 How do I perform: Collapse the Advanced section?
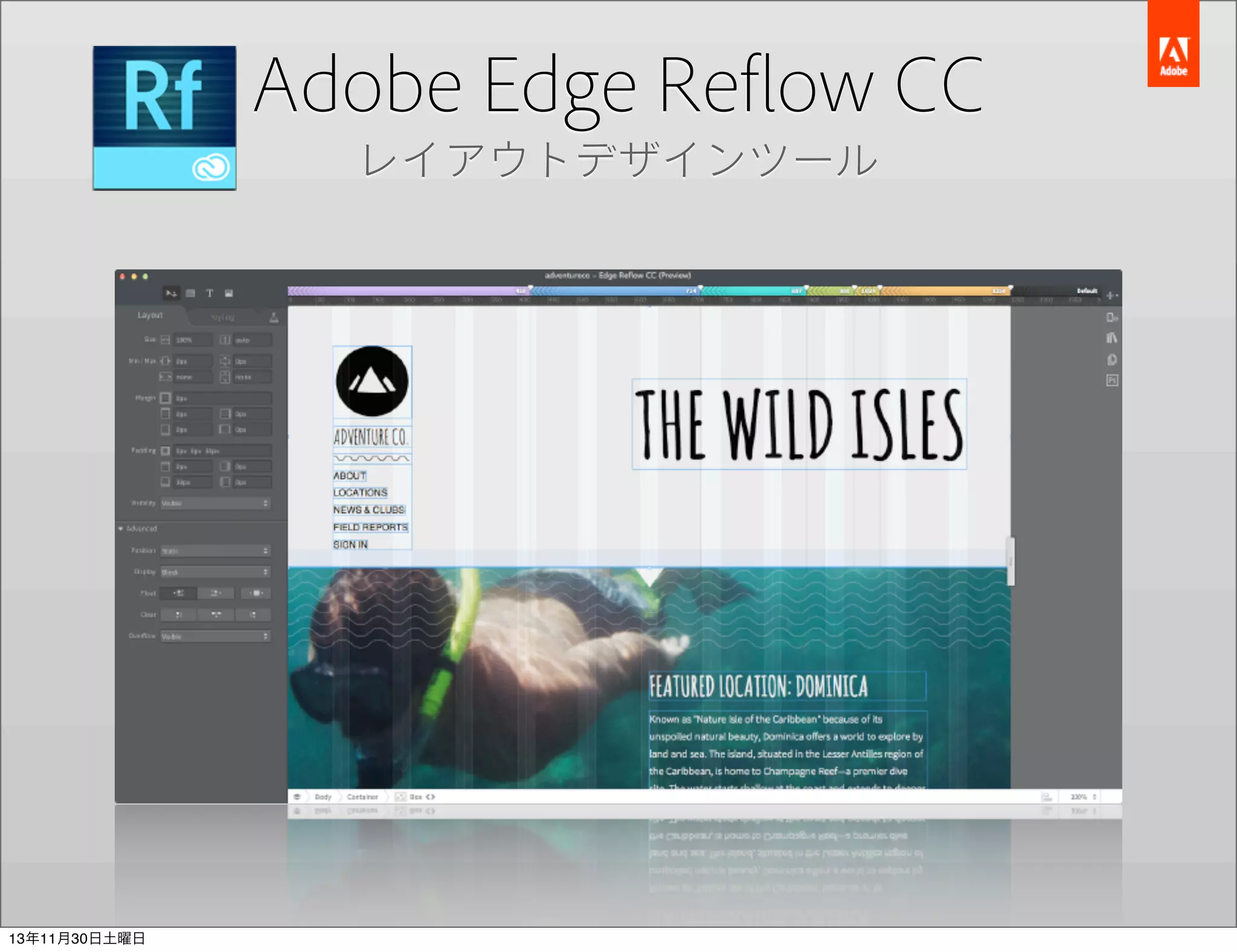coord(121,529)
